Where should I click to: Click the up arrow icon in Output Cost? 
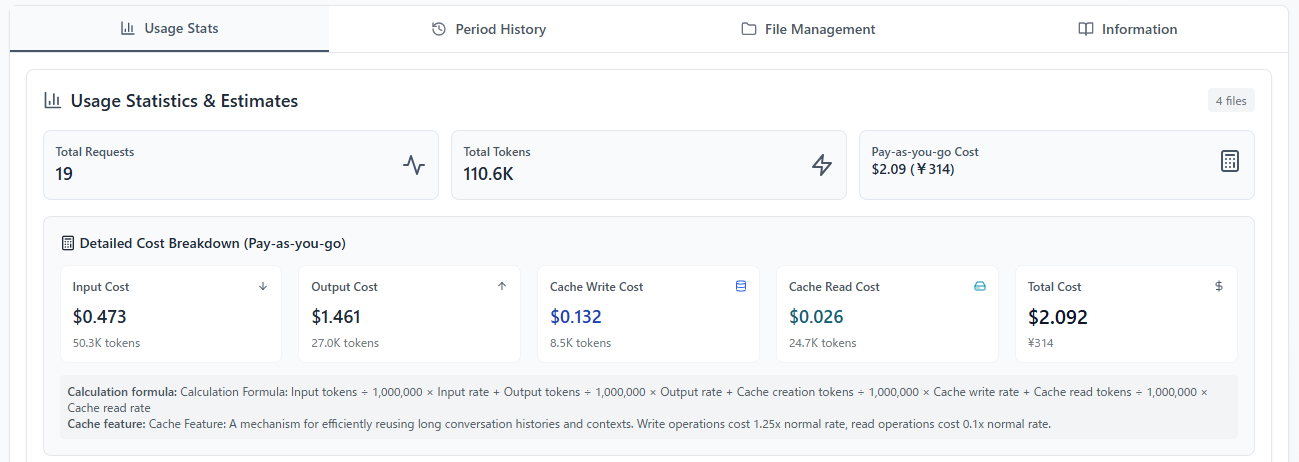point(502,286)
